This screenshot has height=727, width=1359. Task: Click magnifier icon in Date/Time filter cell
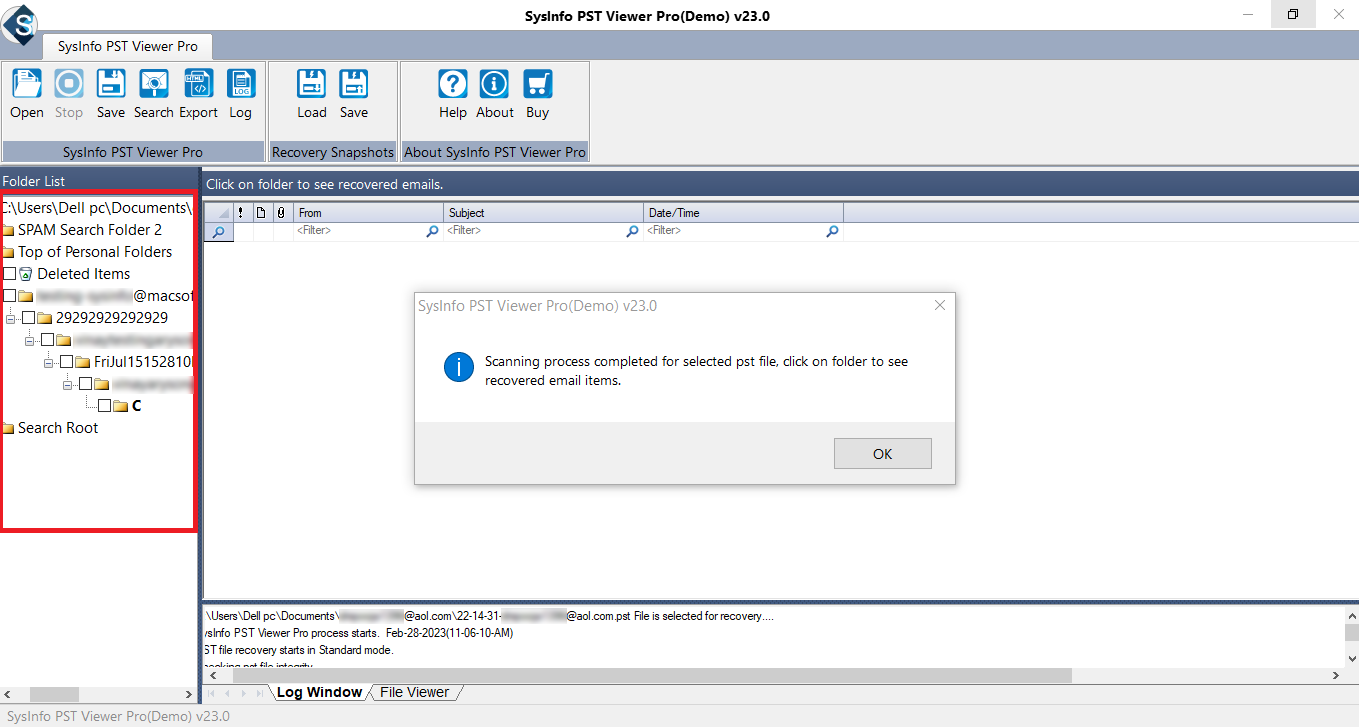(832, 231)
